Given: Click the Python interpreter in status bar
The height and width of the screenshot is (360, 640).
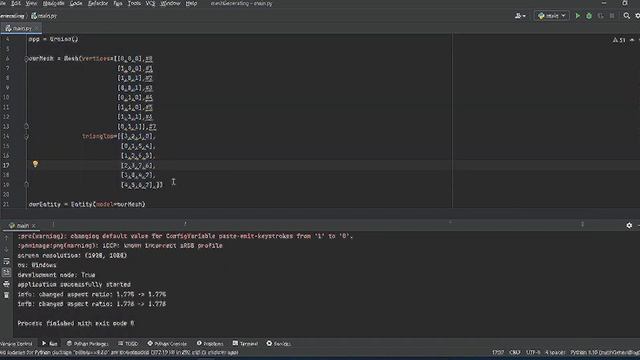Looking at the screenshot, I should point(605,352).
